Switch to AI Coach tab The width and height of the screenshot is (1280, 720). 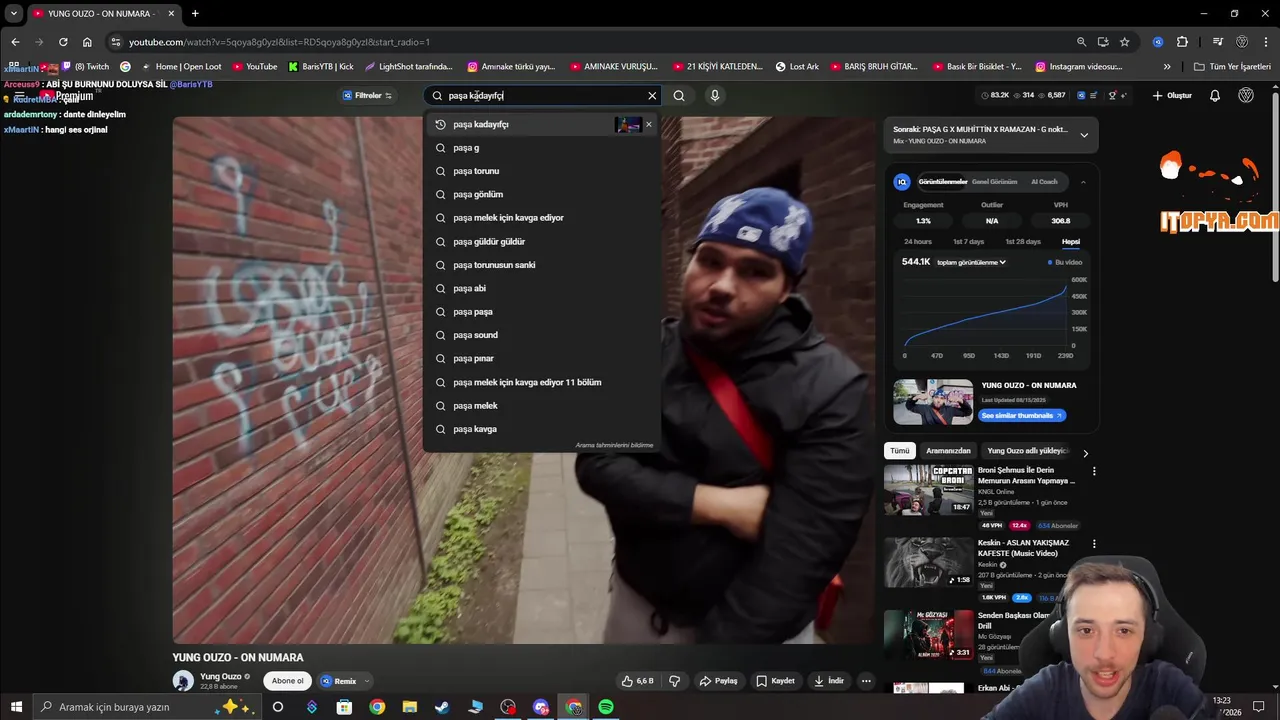(x=1044, y=182)
